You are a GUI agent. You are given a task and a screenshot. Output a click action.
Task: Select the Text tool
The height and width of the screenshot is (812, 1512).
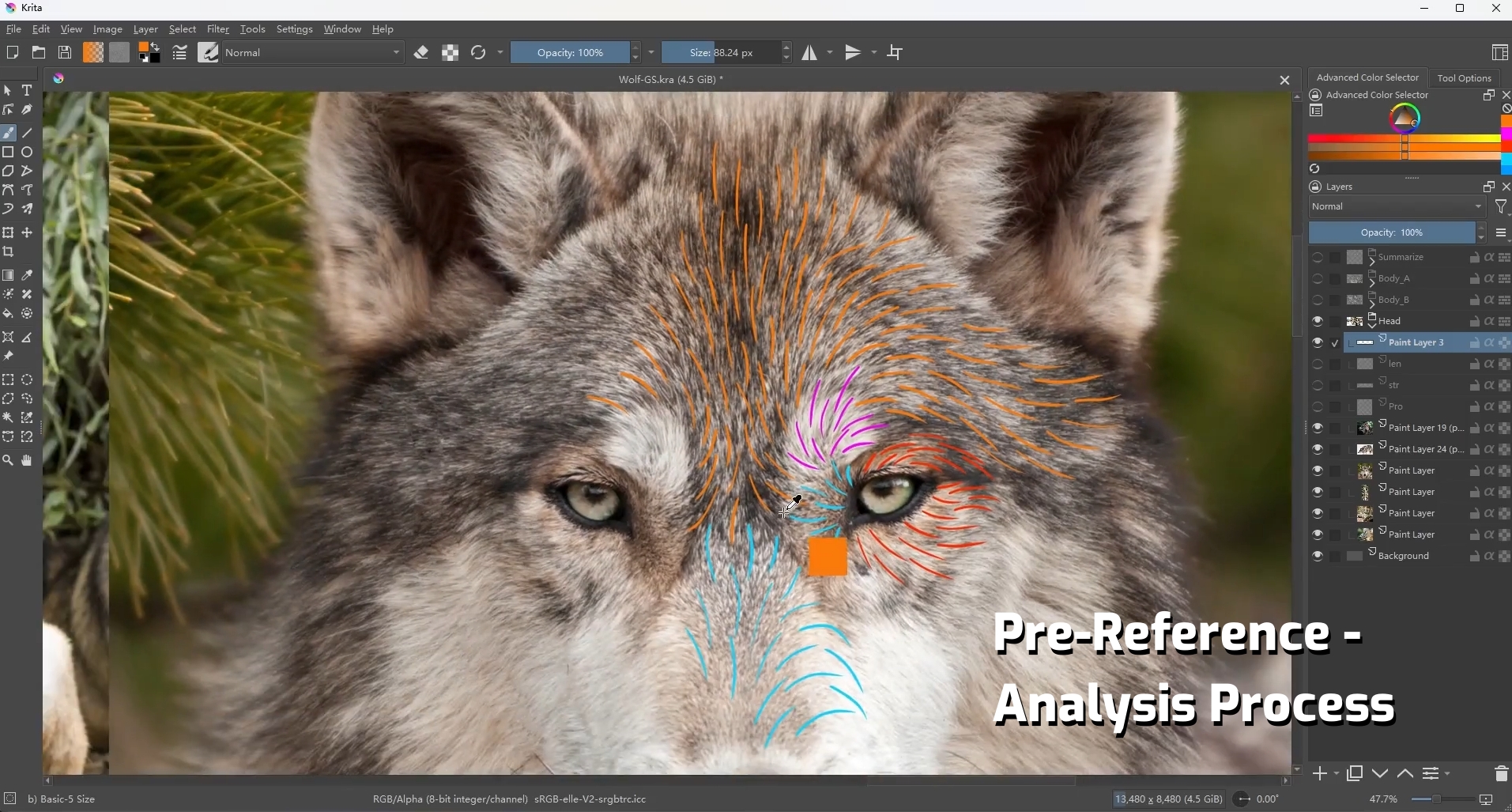pos(27,91)
